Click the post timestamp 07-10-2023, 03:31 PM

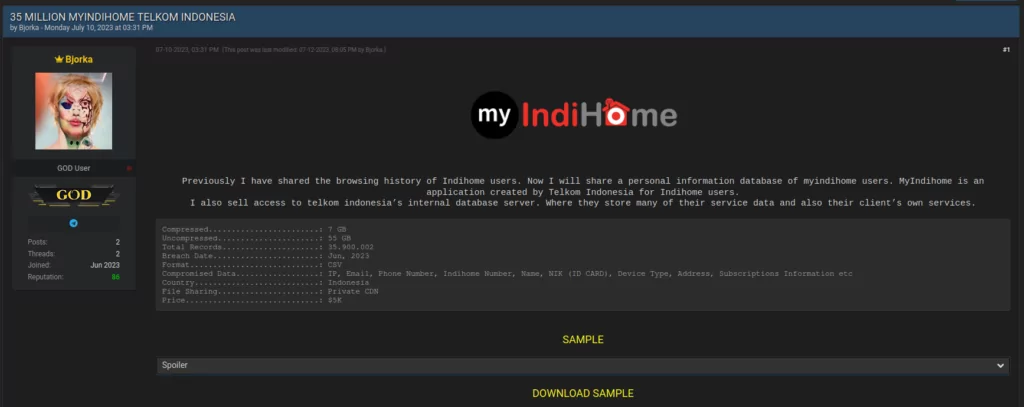pyautogui.click(x=187, y=50)
